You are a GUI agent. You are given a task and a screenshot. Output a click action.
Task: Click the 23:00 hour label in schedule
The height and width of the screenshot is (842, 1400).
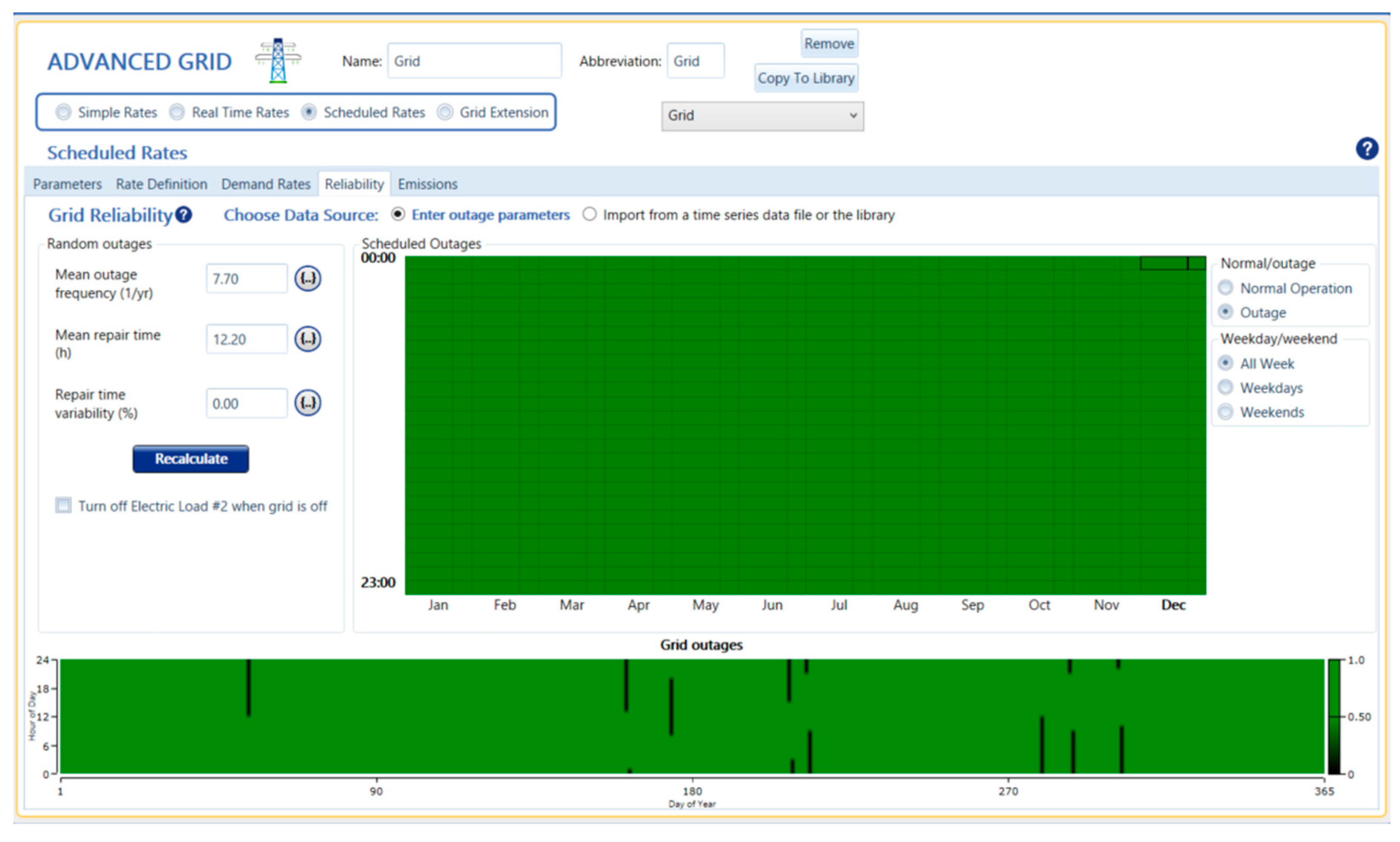(378, 583)
